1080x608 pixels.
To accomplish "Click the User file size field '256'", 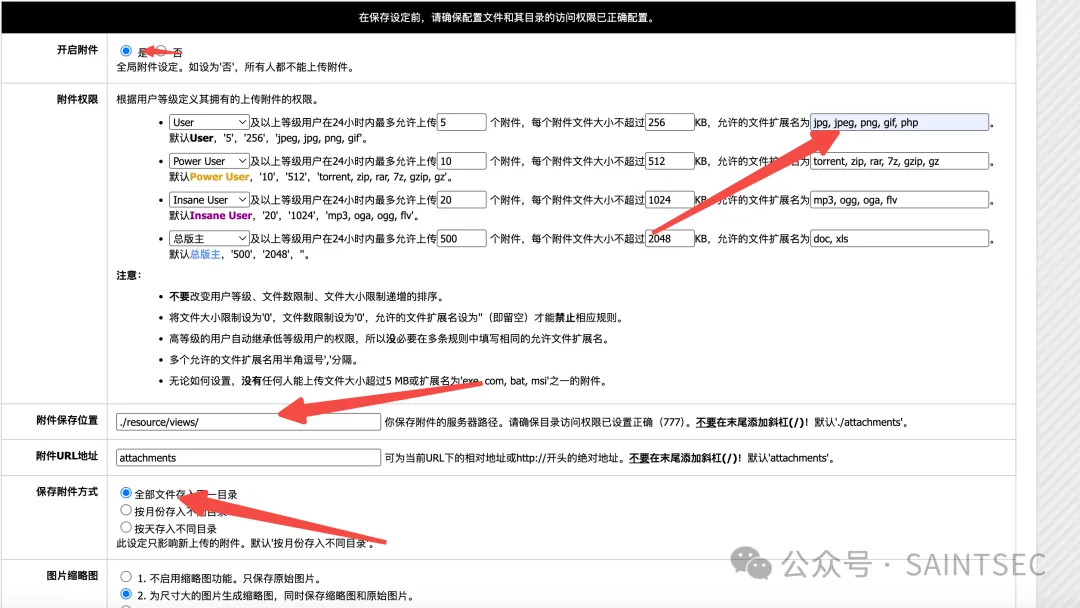I will coord(669,122).
